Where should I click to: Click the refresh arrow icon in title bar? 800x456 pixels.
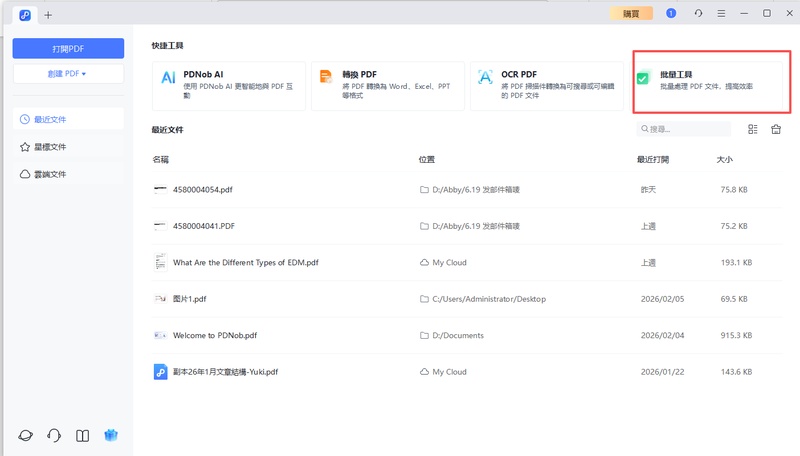[x=697, y=13]
